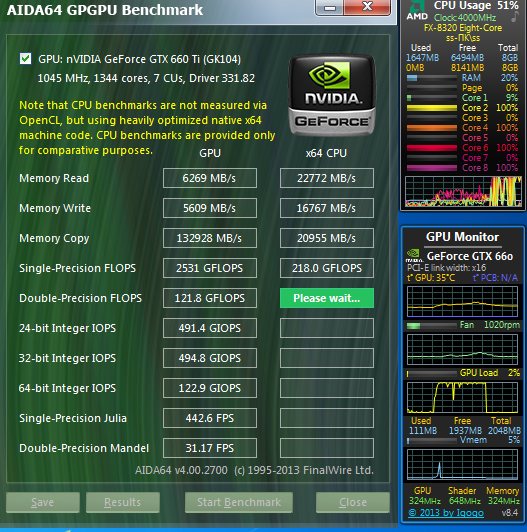Click the 'Single-Precision FLOPS' row label

[77, 268]
